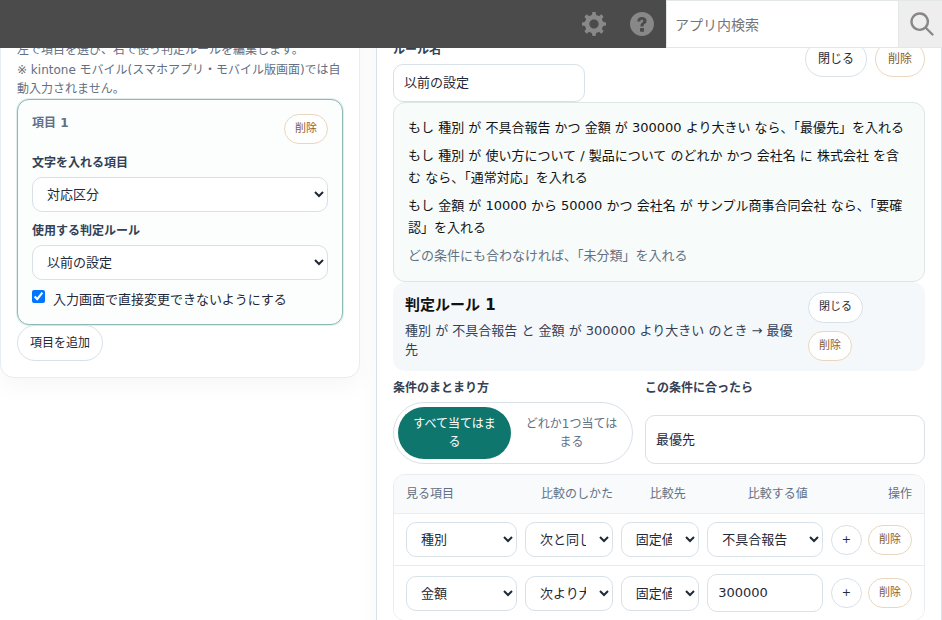Select すべて当てはまる condition grouping
942x620 pixels.
(x=454, y=433)
